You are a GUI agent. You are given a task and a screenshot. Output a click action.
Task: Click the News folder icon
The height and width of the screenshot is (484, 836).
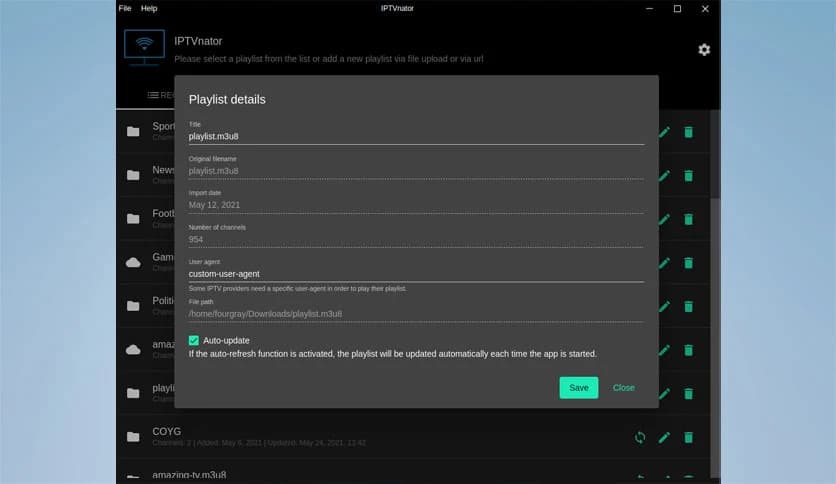tap(133, 175)
